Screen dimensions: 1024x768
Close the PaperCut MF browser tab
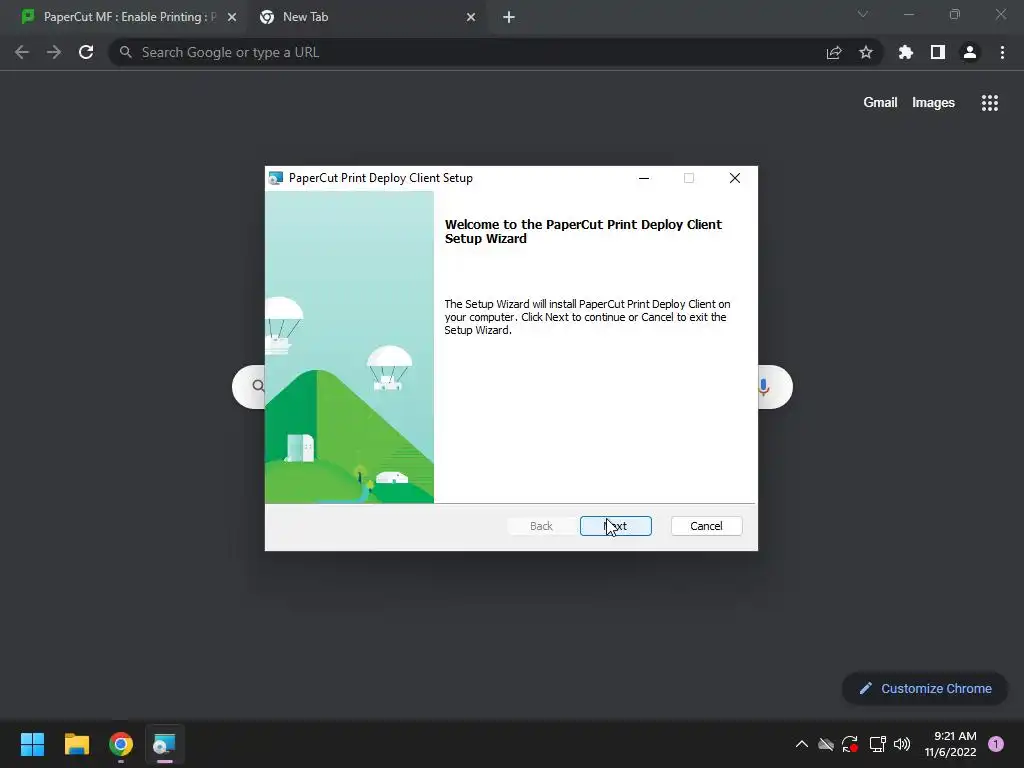232,17
